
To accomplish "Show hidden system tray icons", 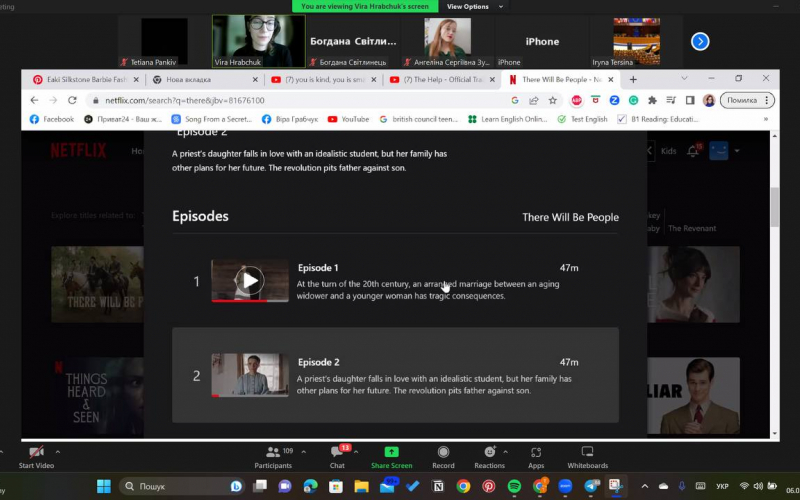I will click(644, 486).
